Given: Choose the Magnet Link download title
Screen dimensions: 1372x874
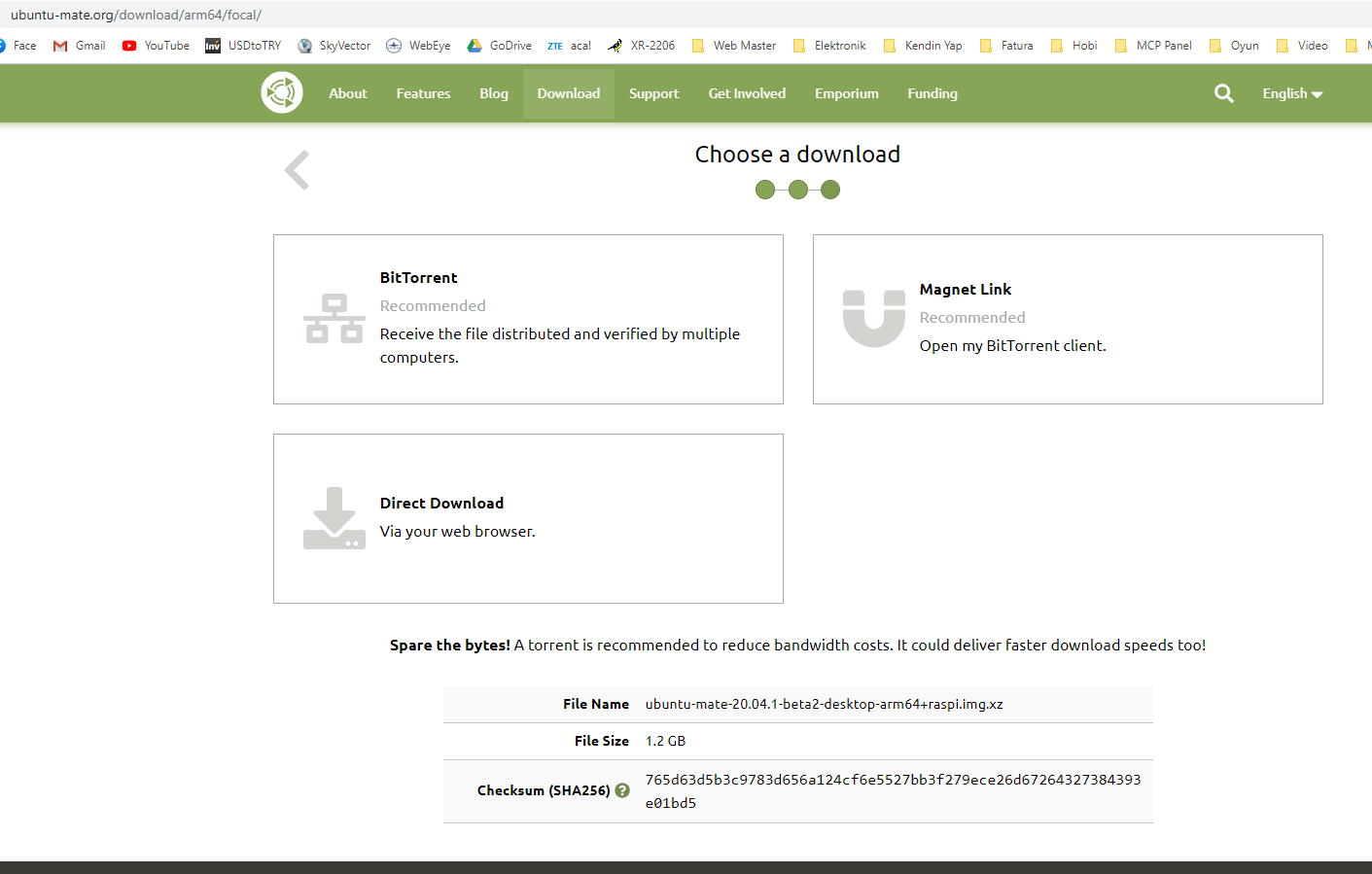Looking at the screenshot, I should 966,289.
